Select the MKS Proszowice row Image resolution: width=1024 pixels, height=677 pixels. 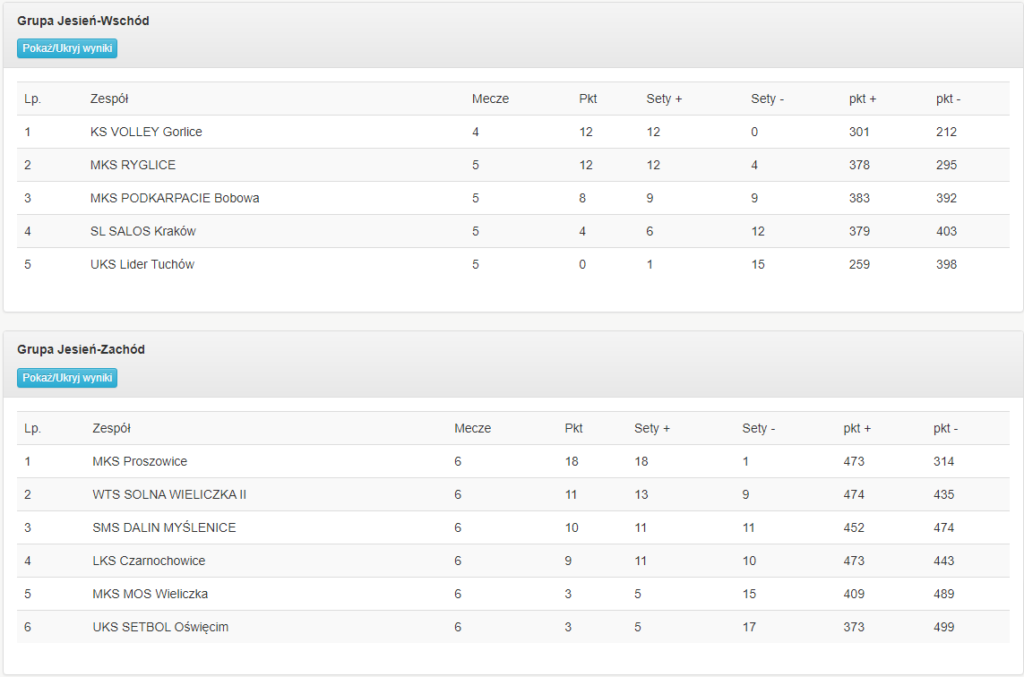(x=513, y=462)
